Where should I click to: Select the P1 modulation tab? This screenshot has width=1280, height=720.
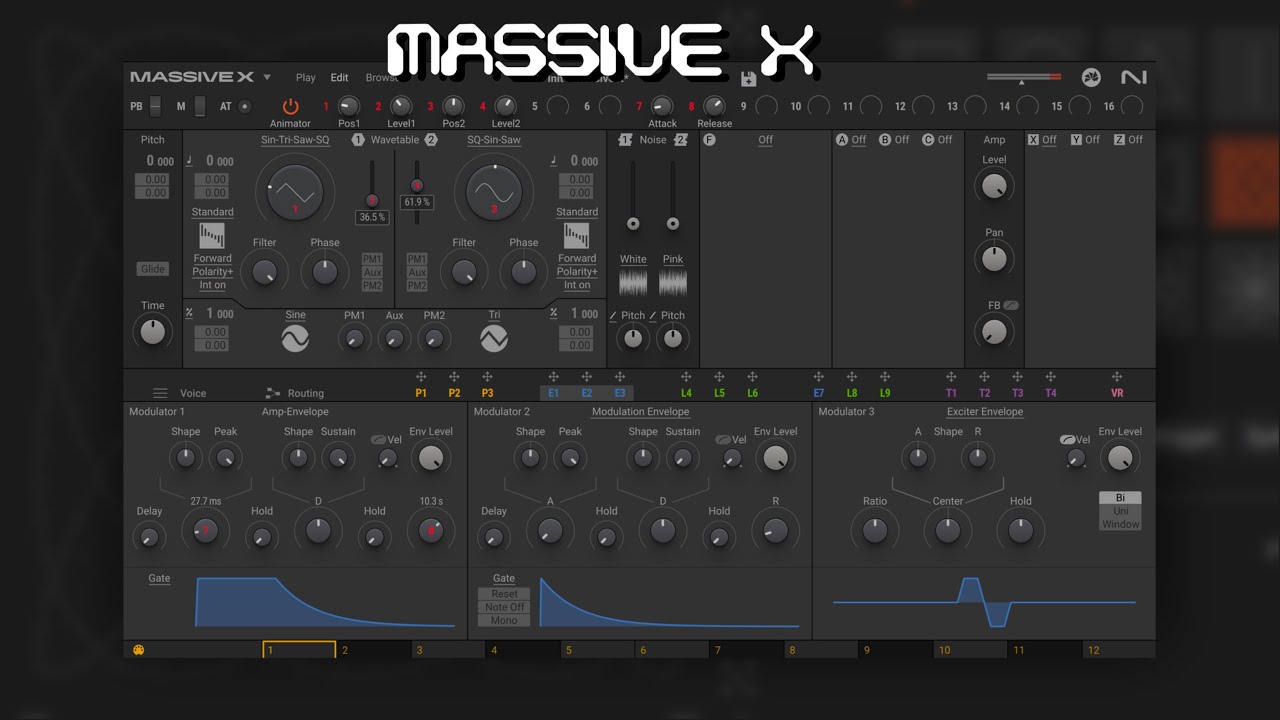coord(421,393)
